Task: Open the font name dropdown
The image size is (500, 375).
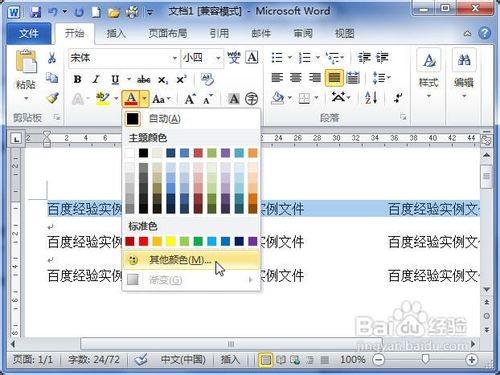Action: click(175, 58)
